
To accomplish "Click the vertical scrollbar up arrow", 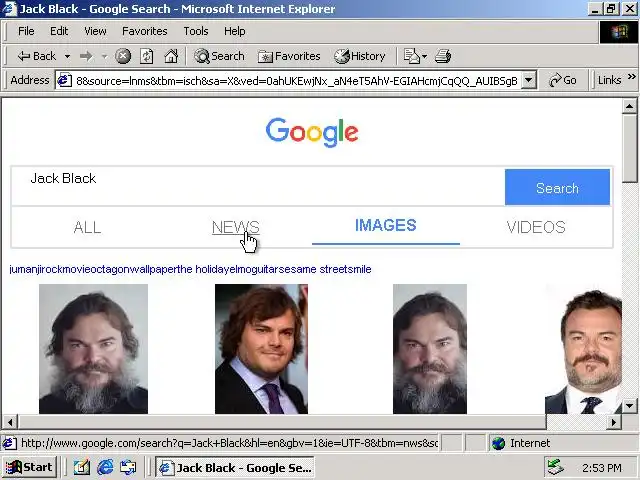I will coord(629,107).
